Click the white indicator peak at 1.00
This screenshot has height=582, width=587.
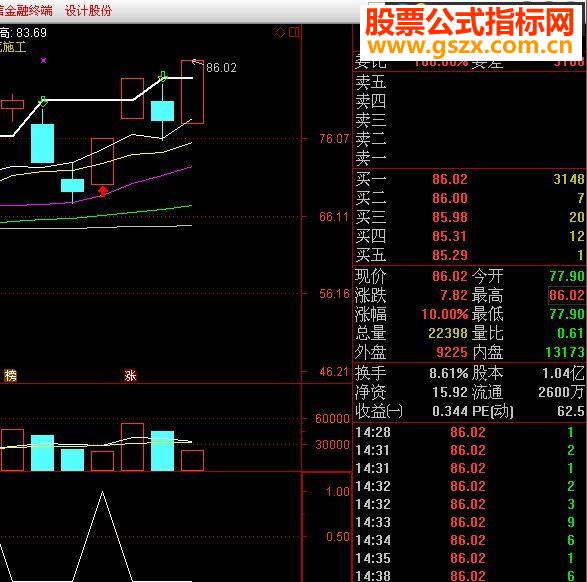[x=103, y=493]
